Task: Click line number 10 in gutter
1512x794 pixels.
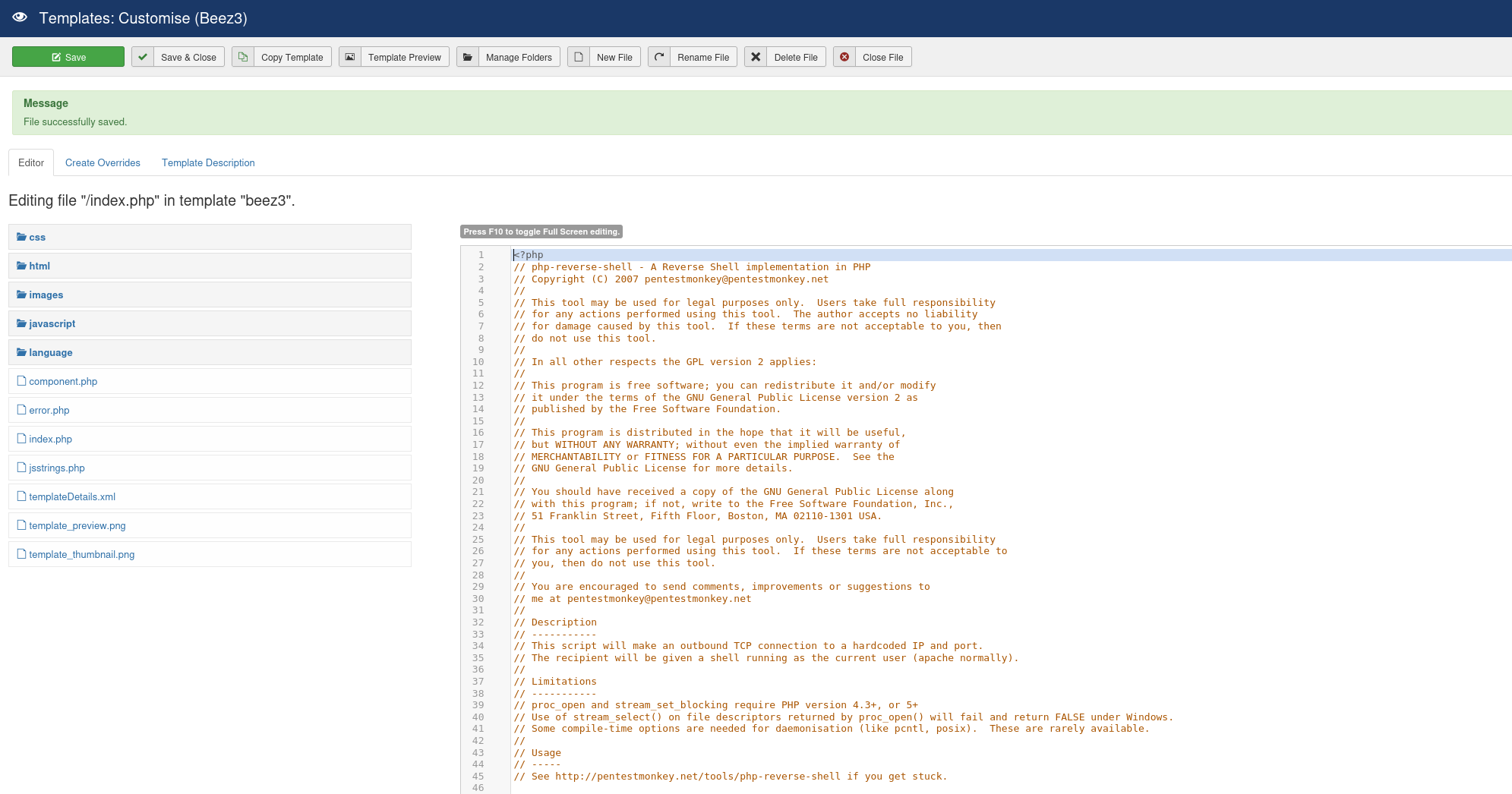Action: coord(478,362)
